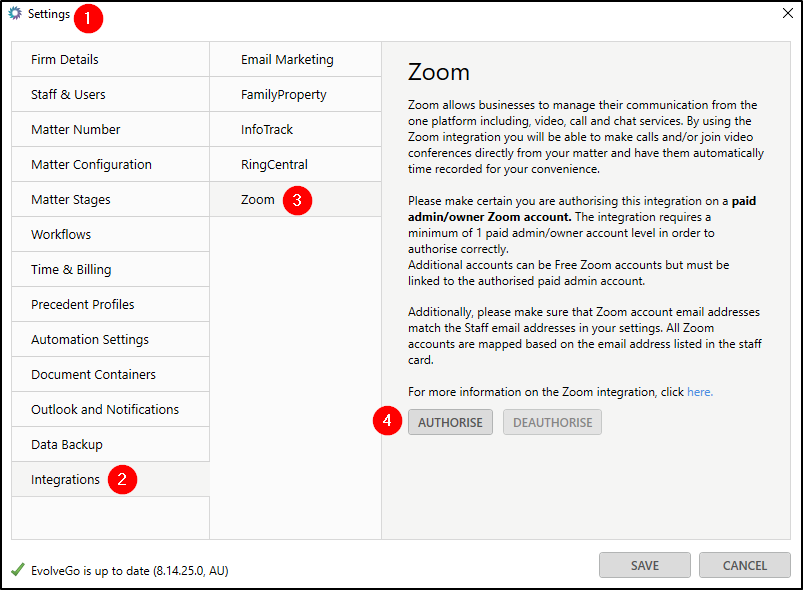This screenshot has width=803, height=590.
Task: Select Email Marketing integration
Action: tap(295, 59)
